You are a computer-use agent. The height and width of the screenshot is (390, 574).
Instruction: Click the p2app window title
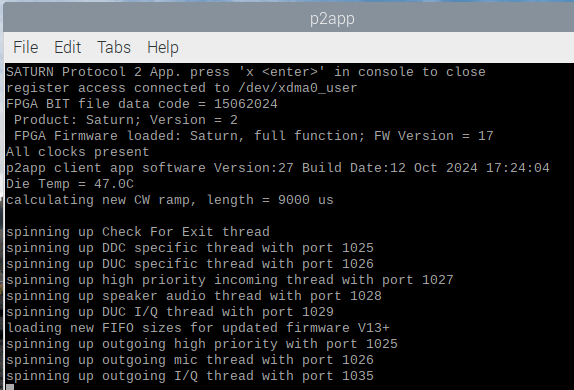pos(332,19)
